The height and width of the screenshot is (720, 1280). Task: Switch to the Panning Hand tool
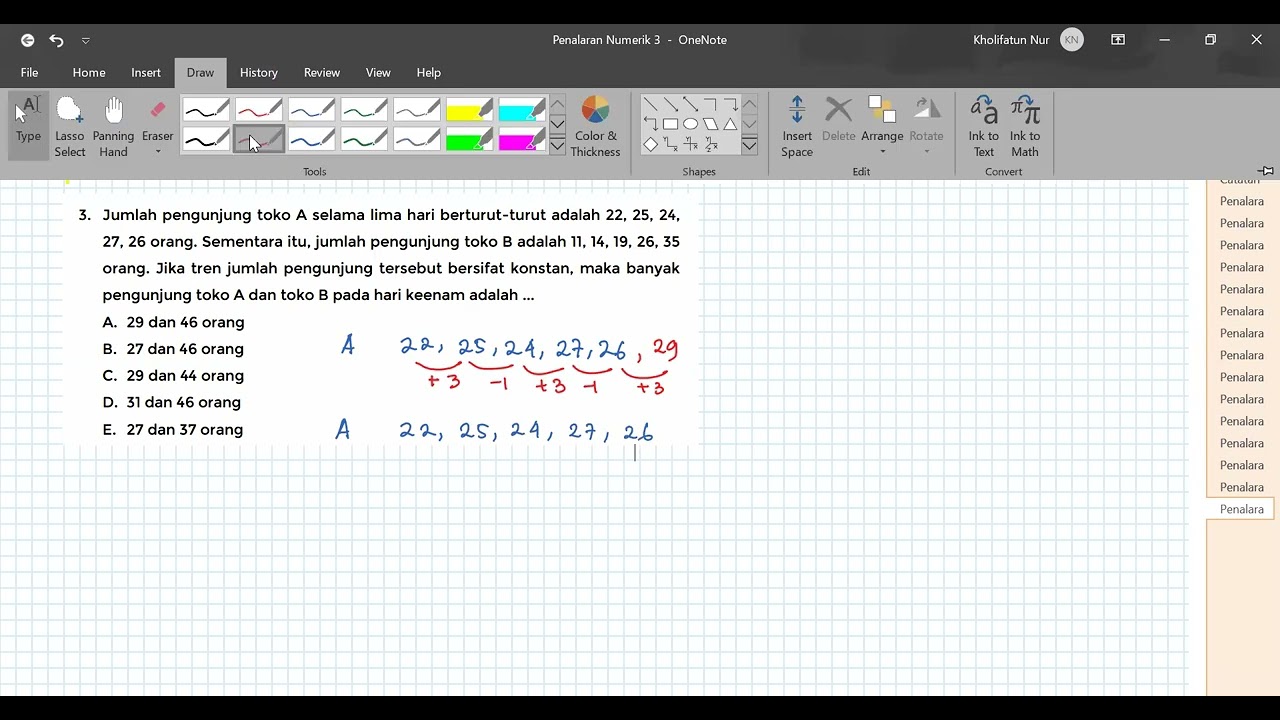tap(113, 125)
